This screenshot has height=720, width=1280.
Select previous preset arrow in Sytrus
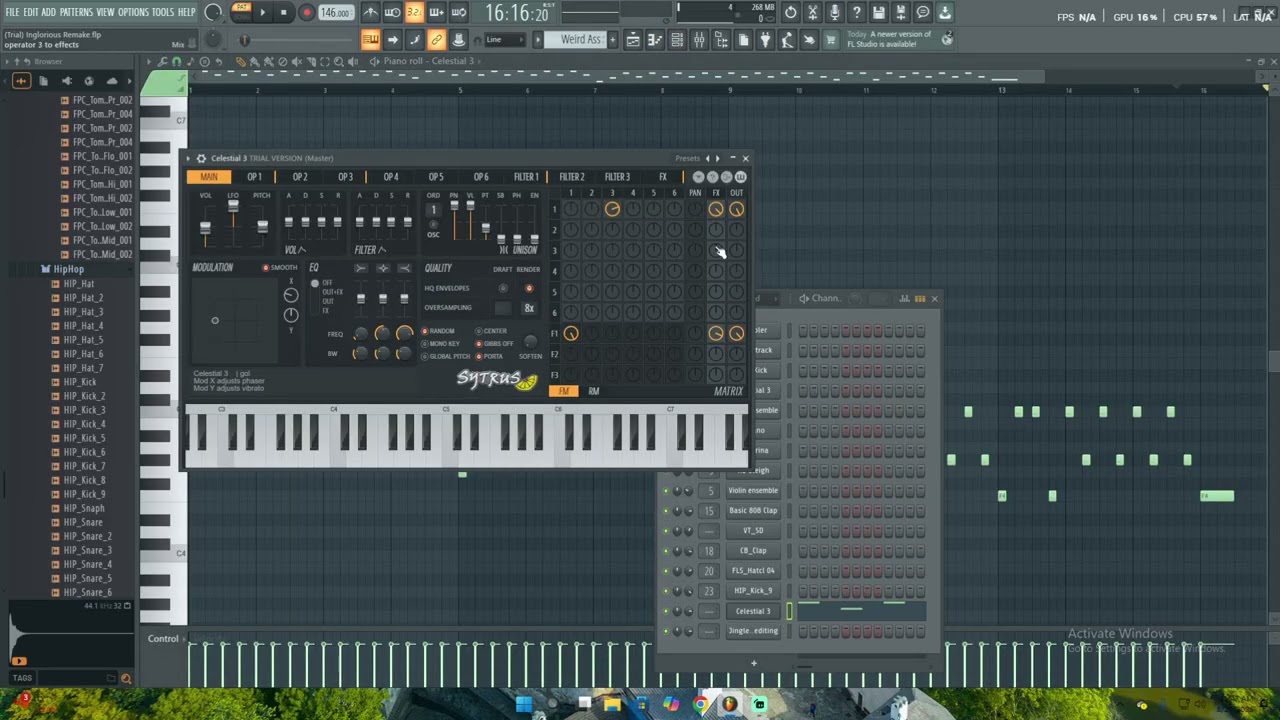click(x=708, y=158)
